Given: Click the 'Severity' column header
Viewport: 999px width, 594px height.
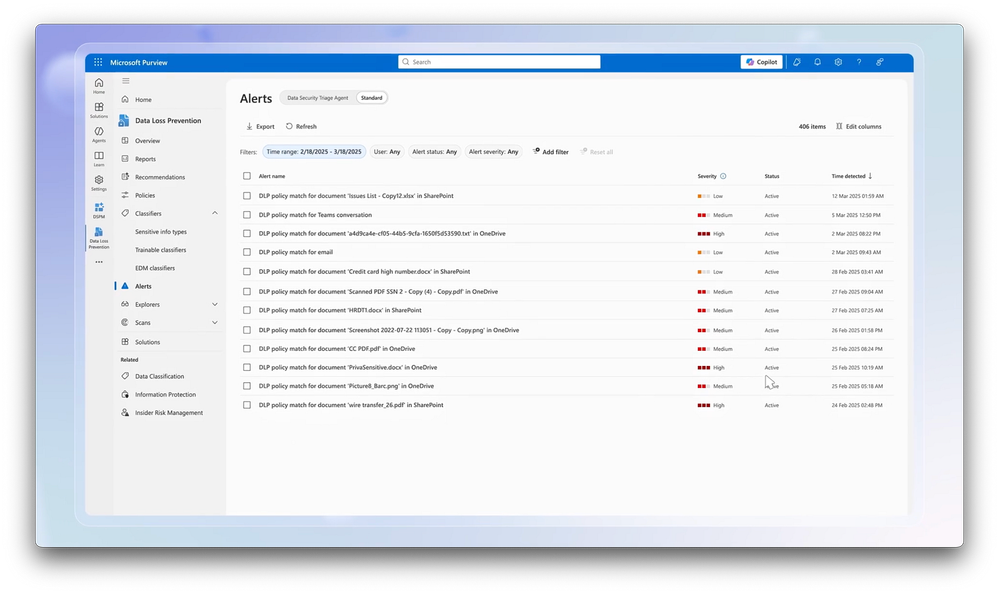Looking at the screenshot, I should point(707,176).
